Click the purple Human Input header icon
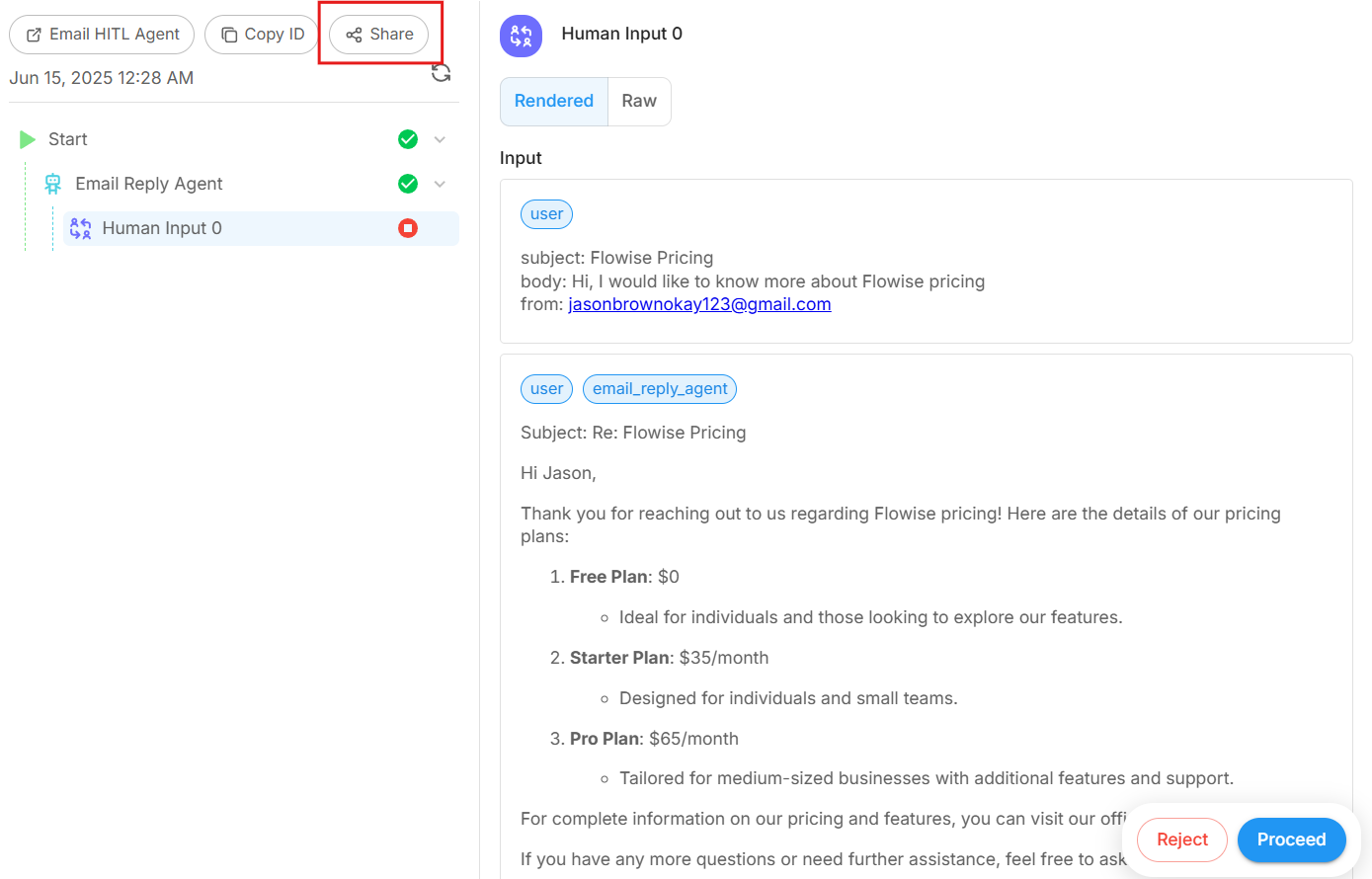Image resolution: width=1372 pixels, height=879 pixels. tap(521, 36)
